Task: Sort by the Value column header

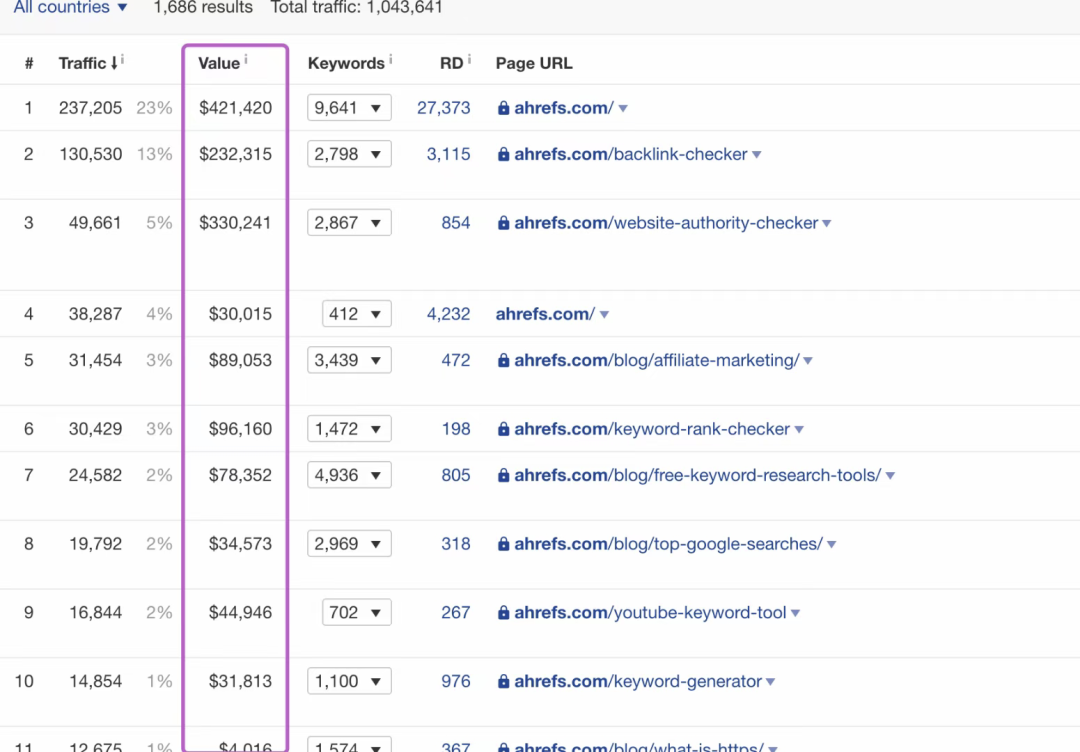Action: click(218, 63)
